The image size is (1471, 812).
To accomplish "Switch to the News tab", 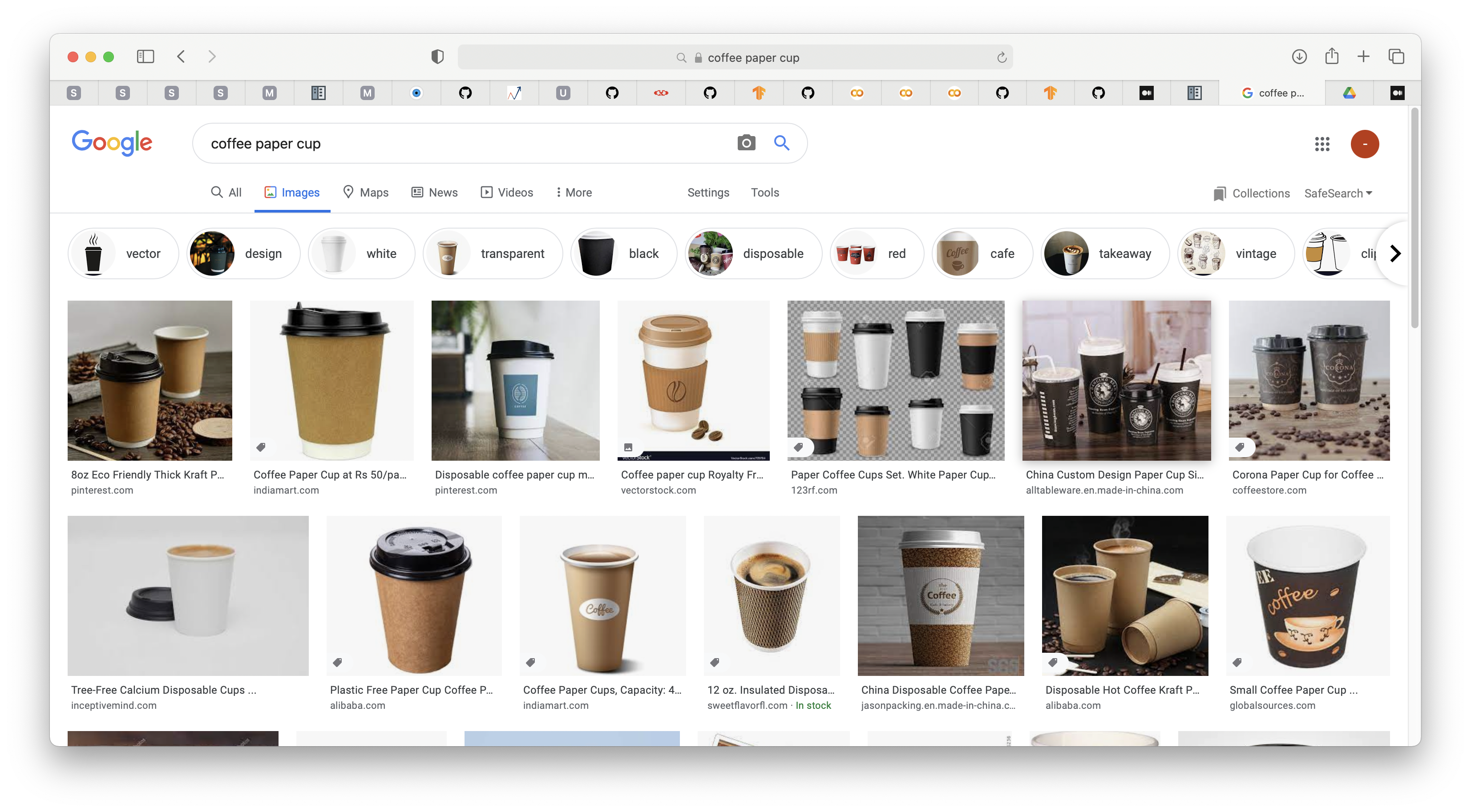I will pos(435,192).
